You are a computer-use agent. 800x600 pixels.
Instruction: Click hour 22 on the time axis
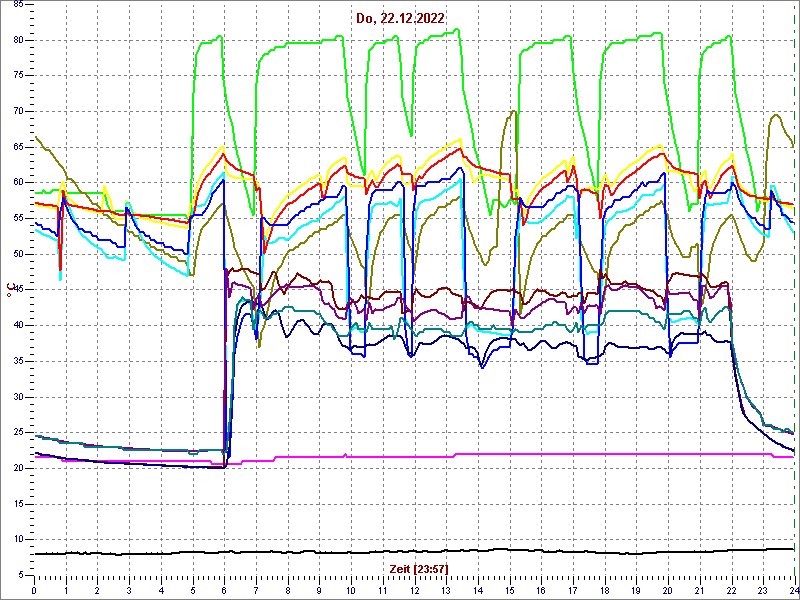pyautogui.click(x=731, y=590)
